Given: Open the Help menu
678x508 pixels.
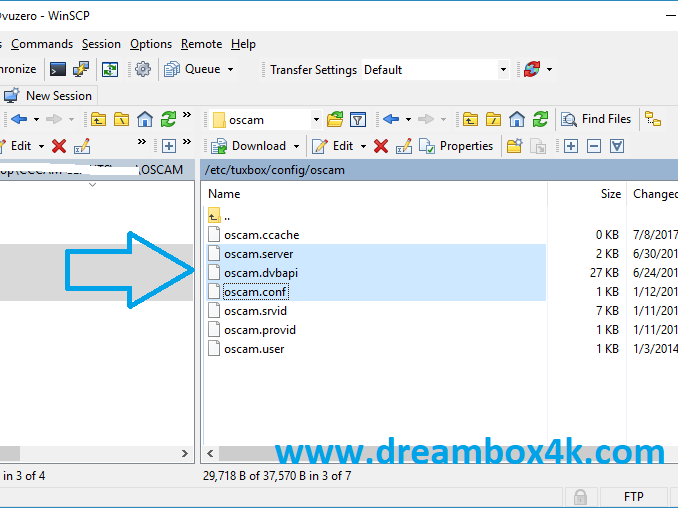Looking at the screenshot, I should 243,44.
